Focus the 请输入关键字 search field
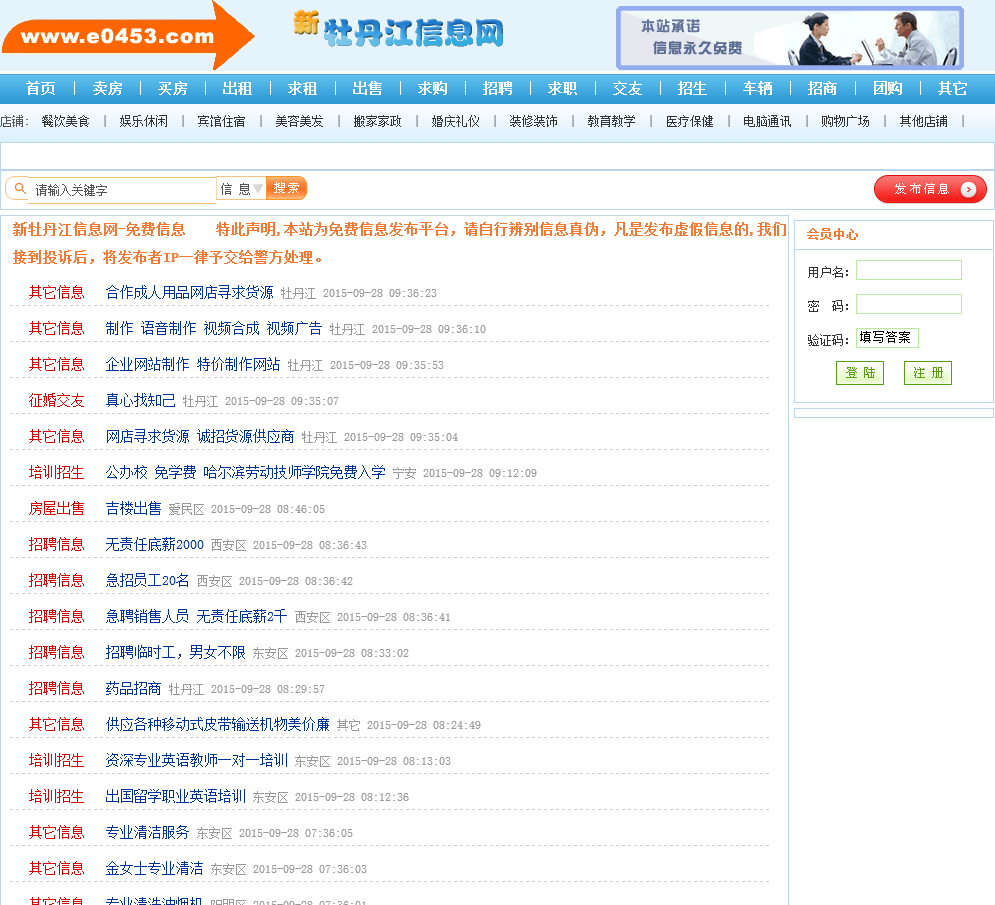The image size is (995, 905). click(122, 190)
